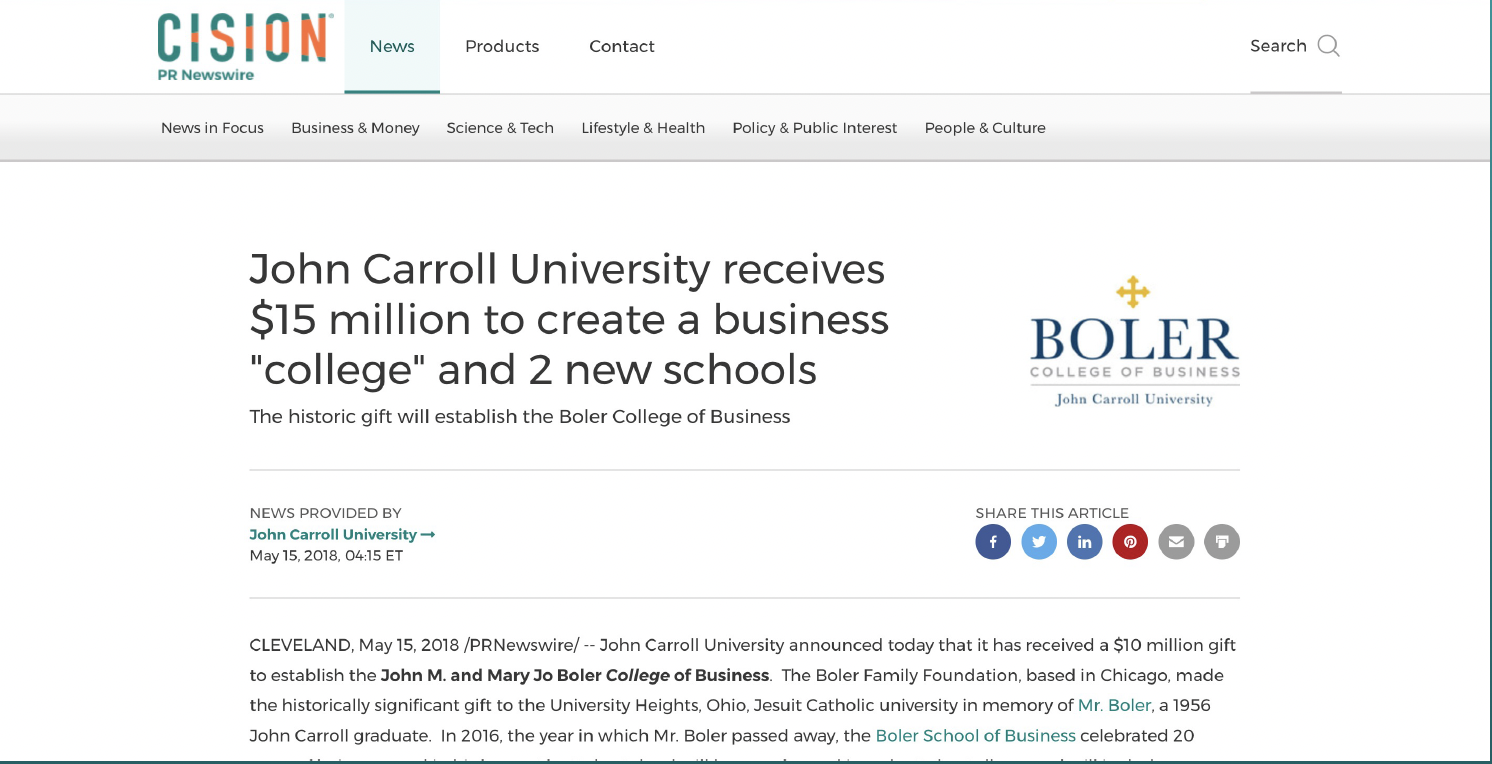Click the 'NEWS PROVIDED BY' label
The image size is (1492, 764).
325,513
